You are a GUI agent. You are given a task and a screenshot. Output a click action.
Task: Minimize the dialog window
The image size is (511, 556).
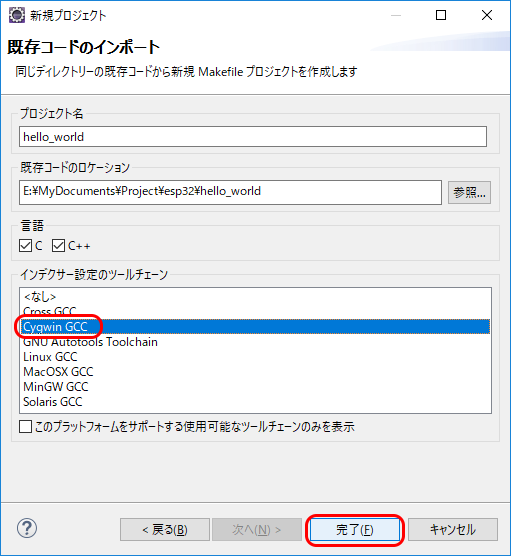click(x=396, y=15)
